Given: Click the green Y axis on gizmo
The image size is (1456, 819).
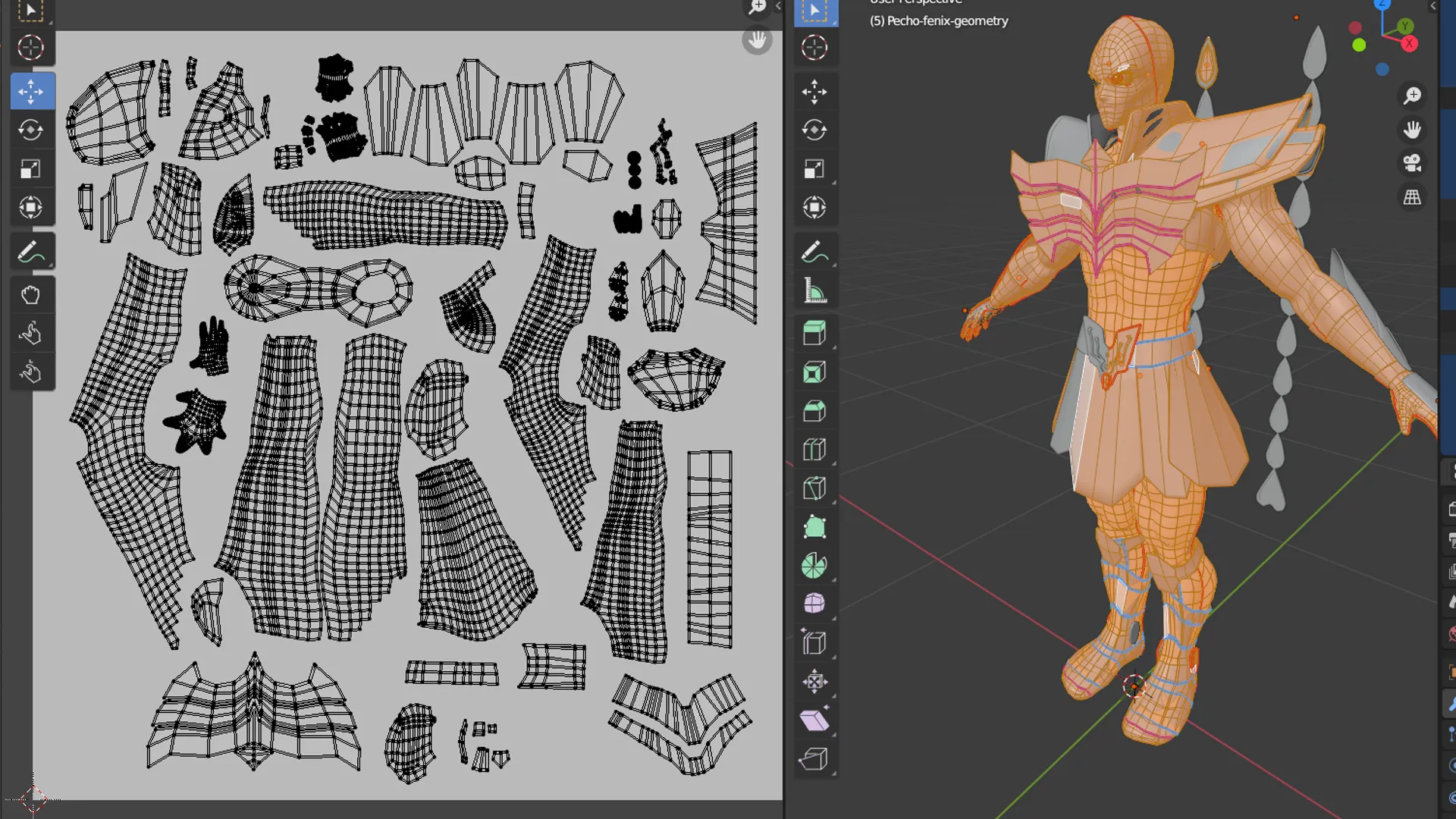Looking at the screenshot, I should point(1405,27).
